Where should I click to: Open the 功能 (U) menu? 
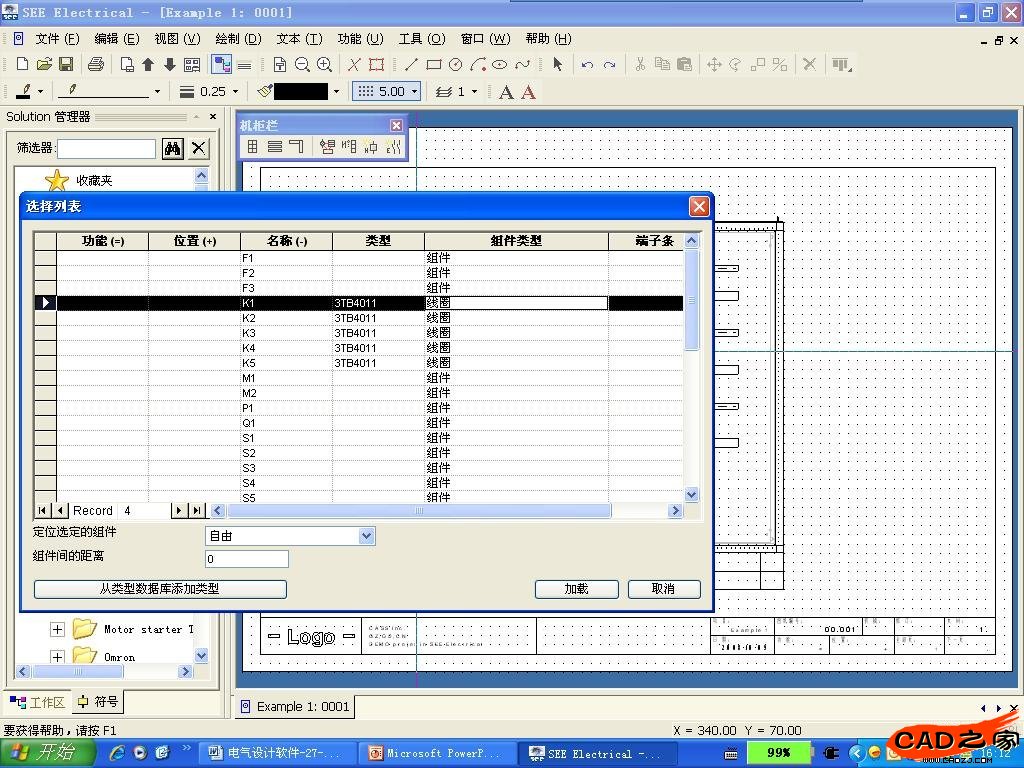coord(360,39)
